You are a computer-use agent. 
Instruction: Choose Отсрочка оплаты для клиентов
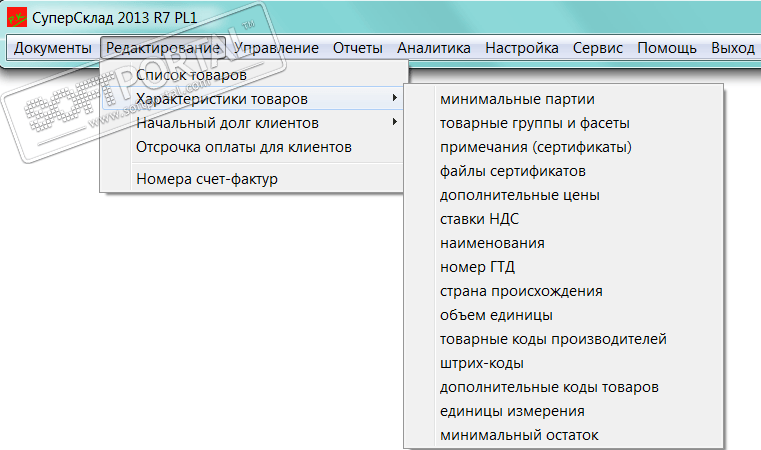[x=243, y=147]
